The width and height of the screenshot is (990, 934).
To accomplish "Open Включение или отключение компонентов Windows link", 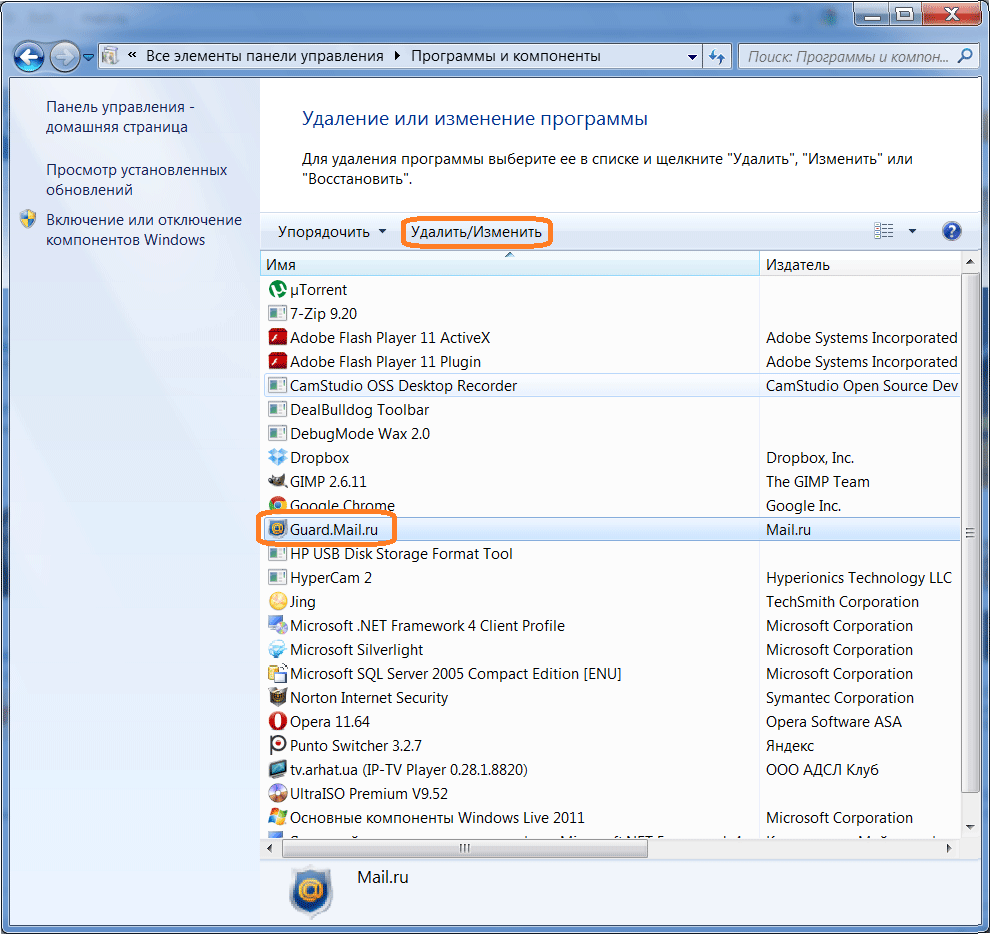I will point(144,230).
